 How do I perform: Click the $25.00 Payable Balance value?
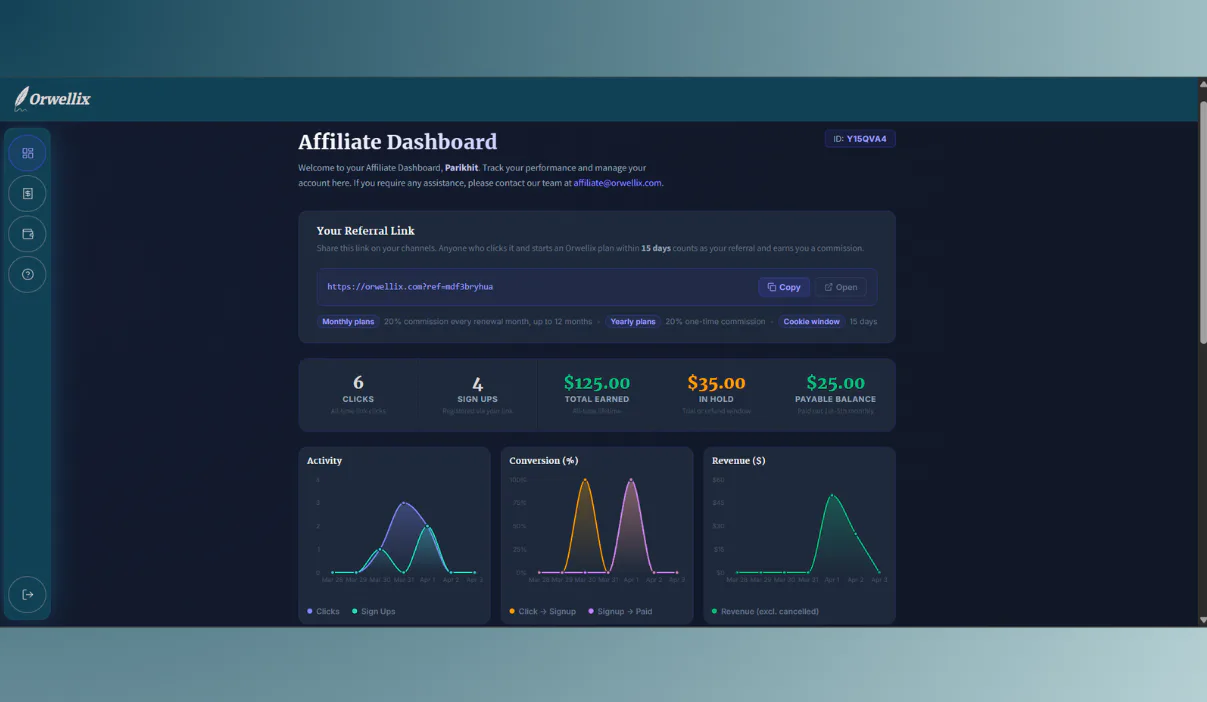(835, 383)
